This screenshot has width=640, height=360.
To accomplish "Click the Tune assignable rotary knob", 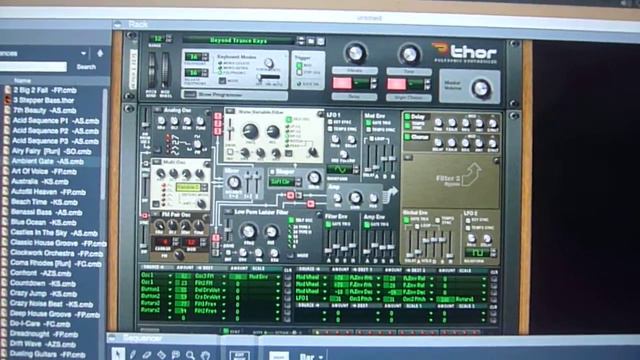I will [409, 54].
